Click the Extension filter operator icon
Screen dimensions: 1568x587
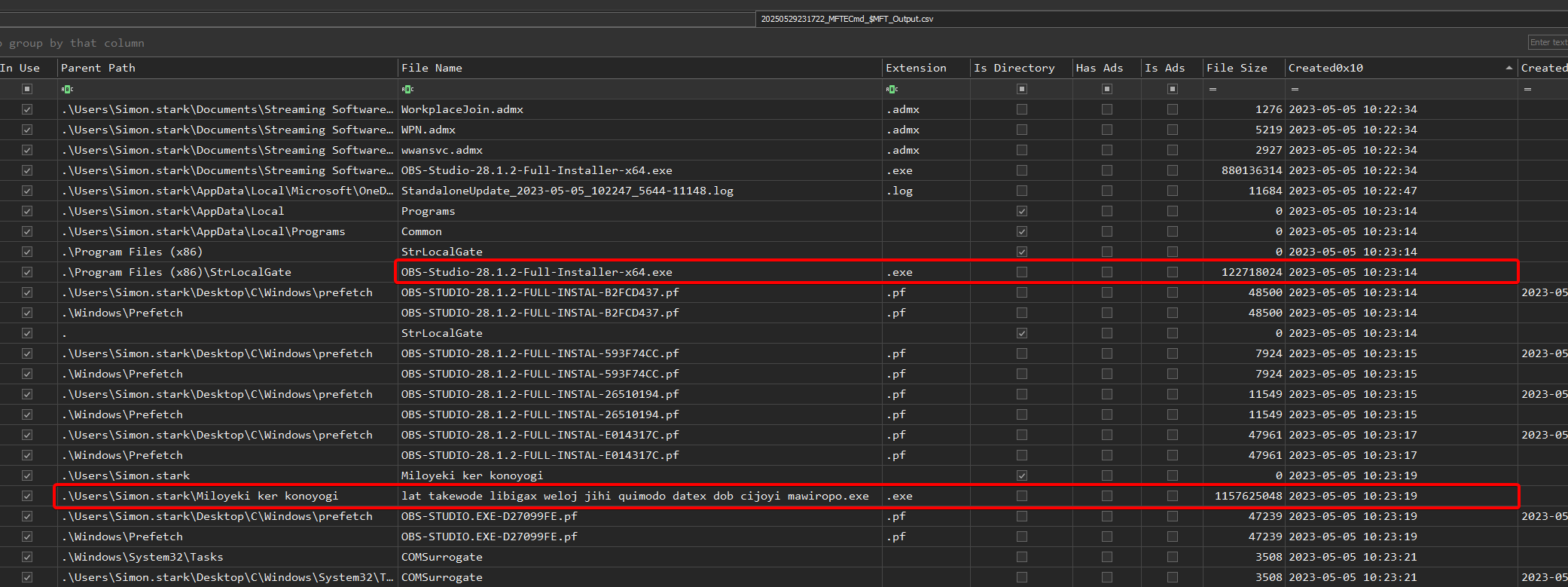[892, 89]
